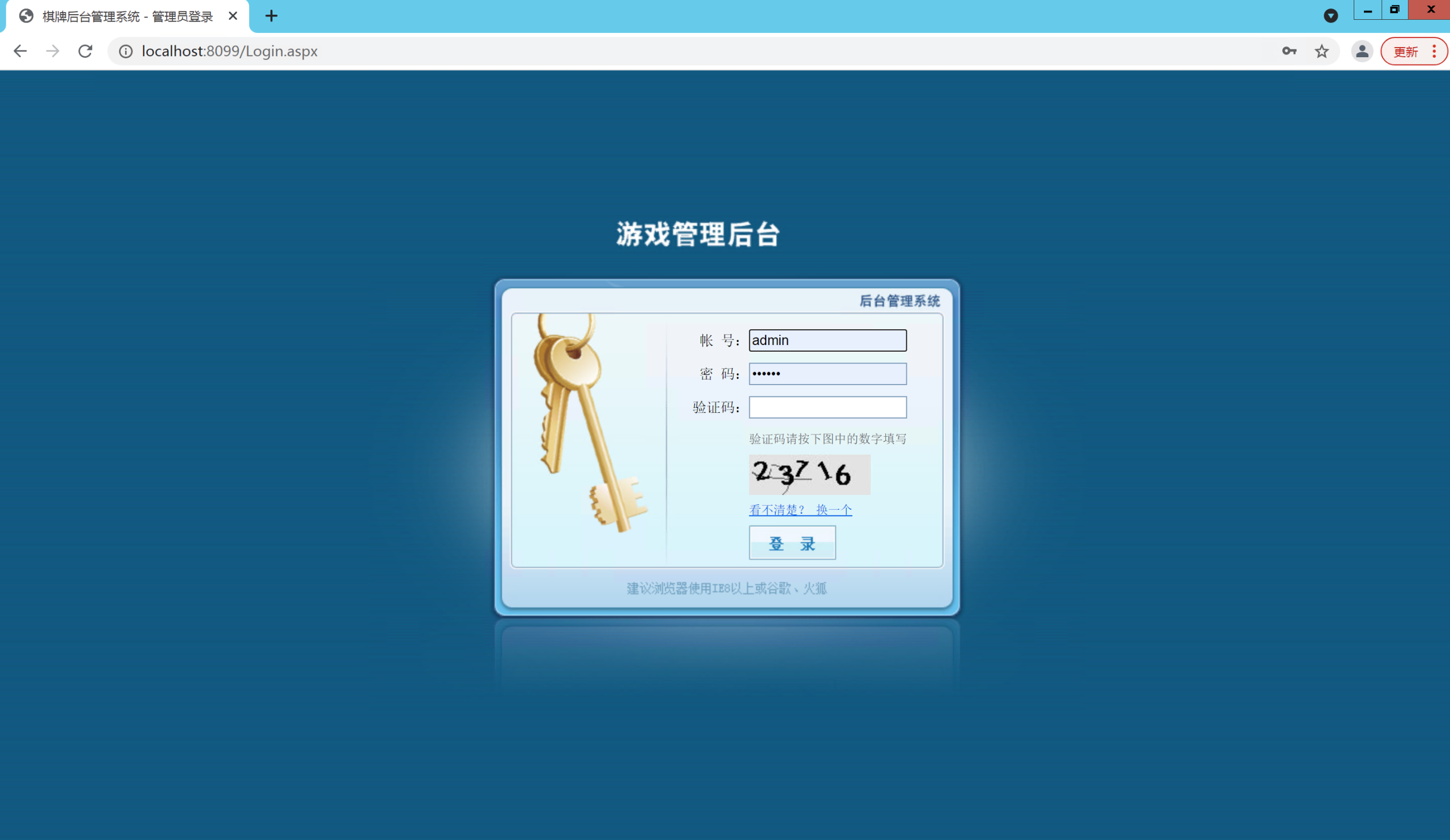Focus the 帐号 account input field
Image resolution: width=1450 pixels, height=840 pixels.
[x=827, y=340]
